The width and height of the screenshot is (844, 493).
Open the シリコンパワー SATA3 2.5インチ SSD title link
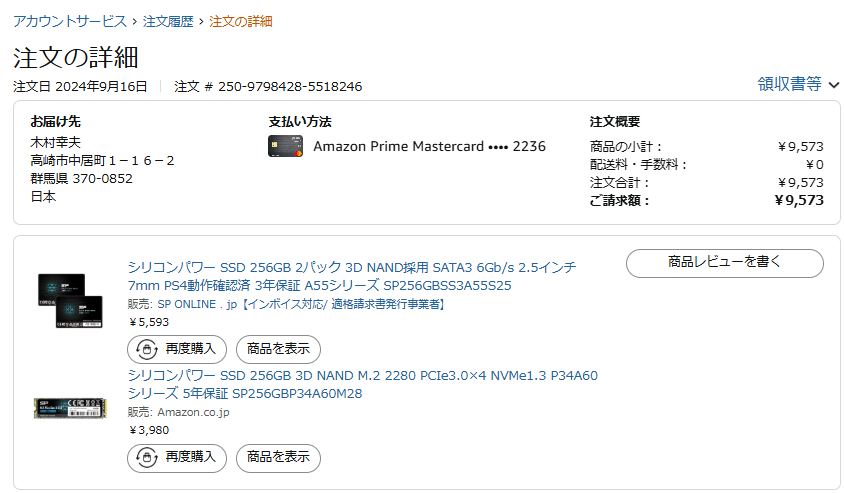(351, 276)
